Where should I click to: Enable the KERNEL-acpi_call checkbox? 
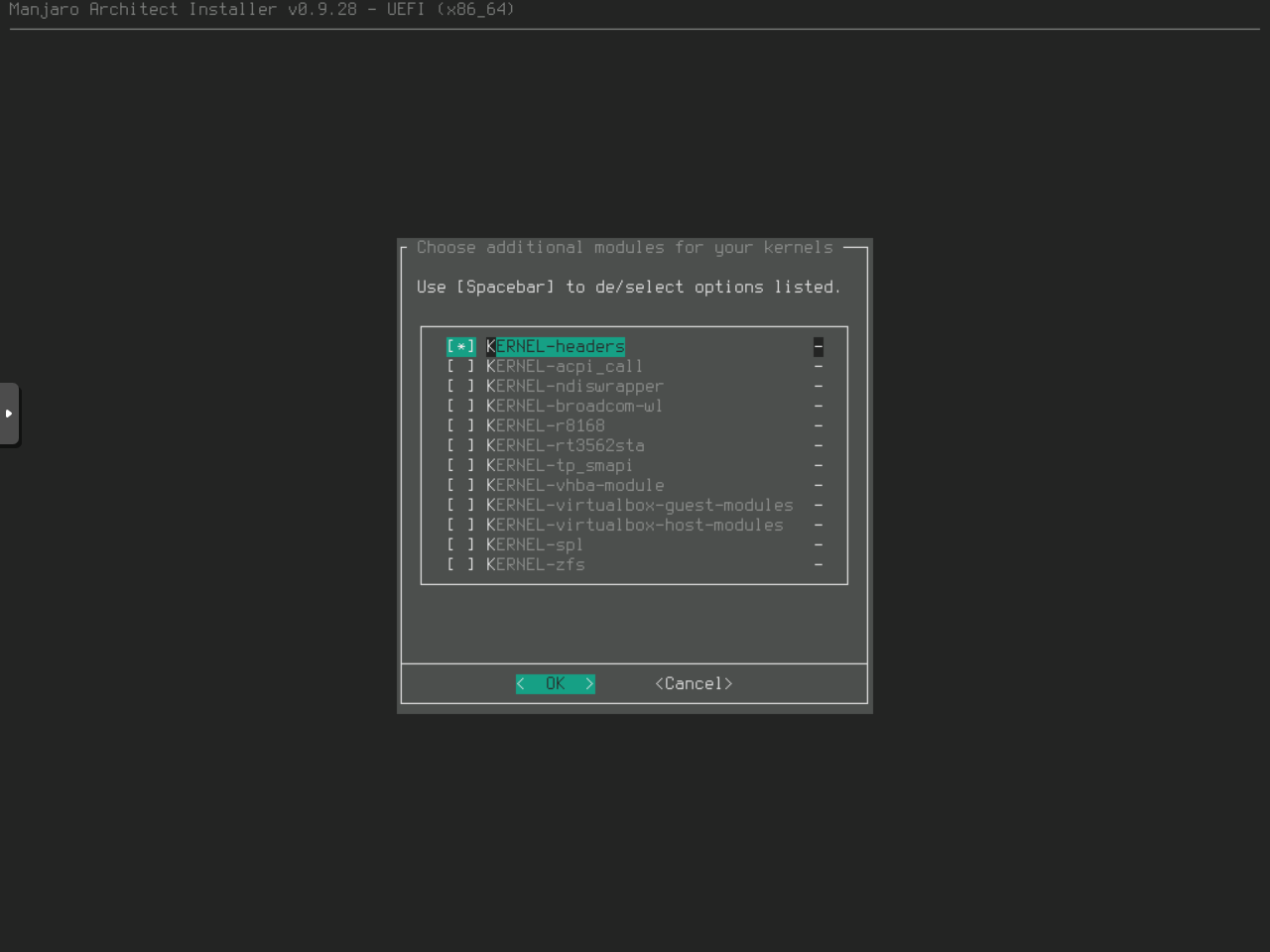[460, 367]
